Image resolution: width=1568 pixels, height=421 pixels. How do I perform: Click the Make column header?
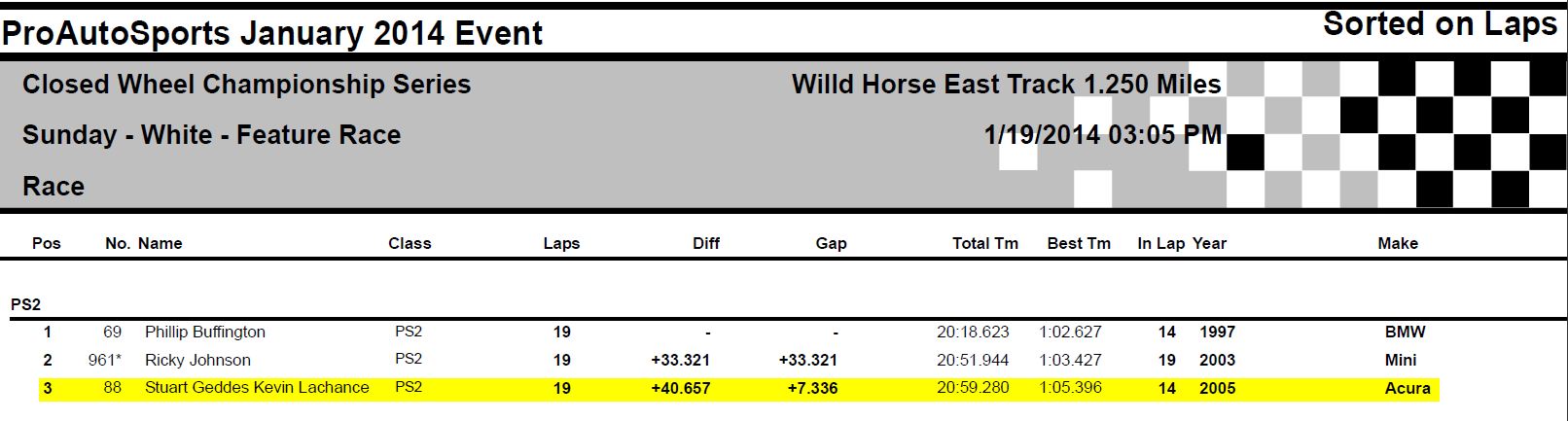pyautogui.click(x=1398, y=243)
